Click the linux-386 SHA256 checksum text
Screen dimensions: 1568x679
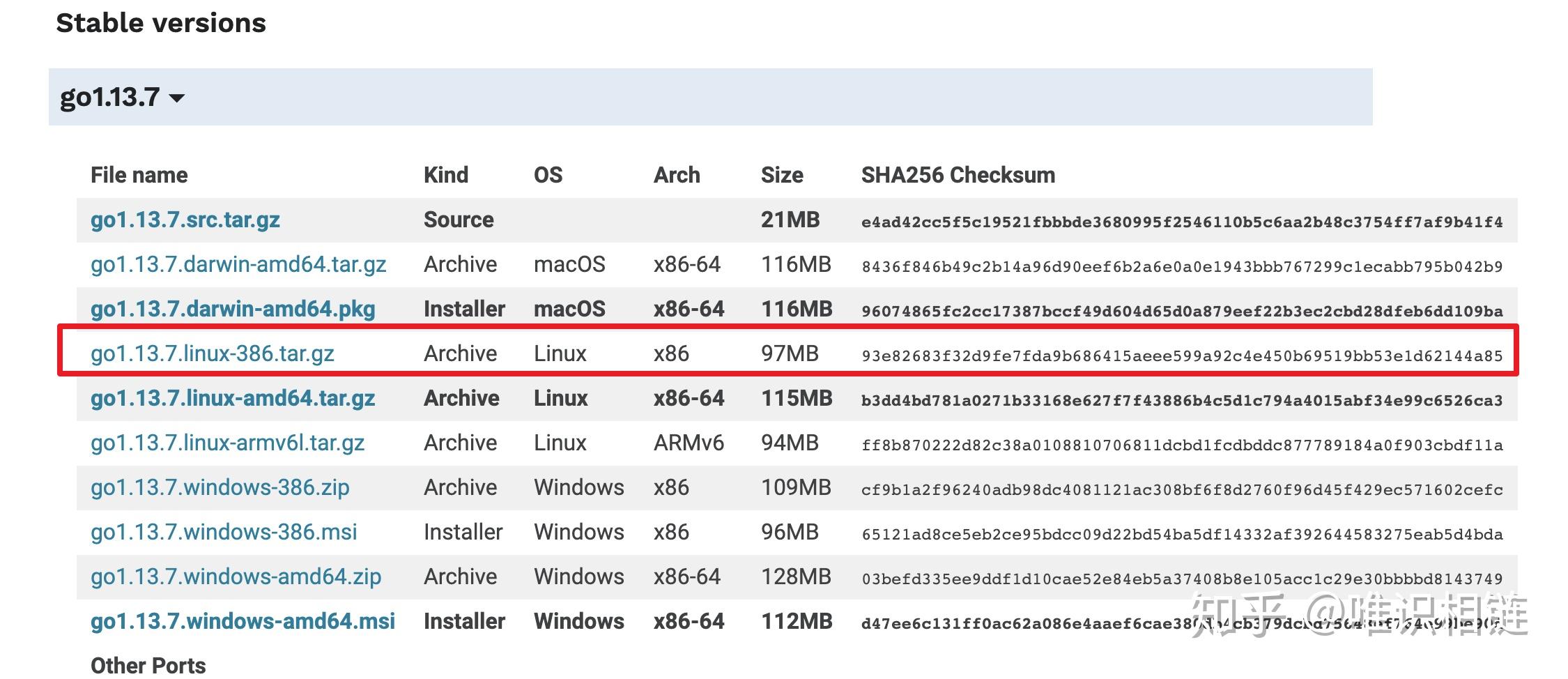(x=1182, y=356)
